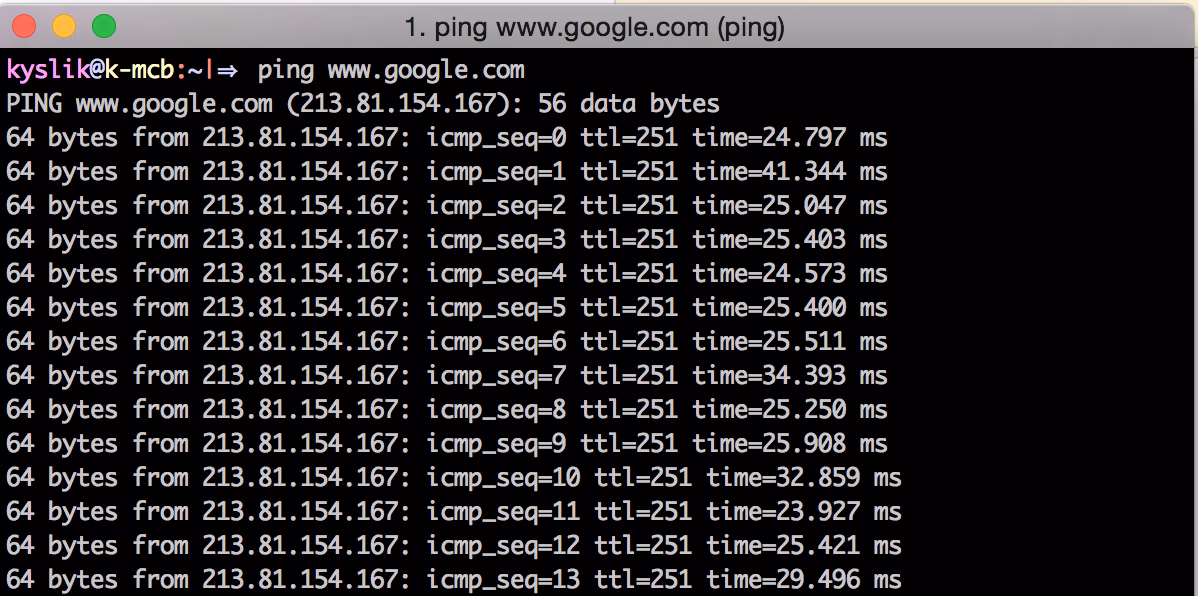
Task: Click the "time=41.344" value
Action: (x=769, y=172)
